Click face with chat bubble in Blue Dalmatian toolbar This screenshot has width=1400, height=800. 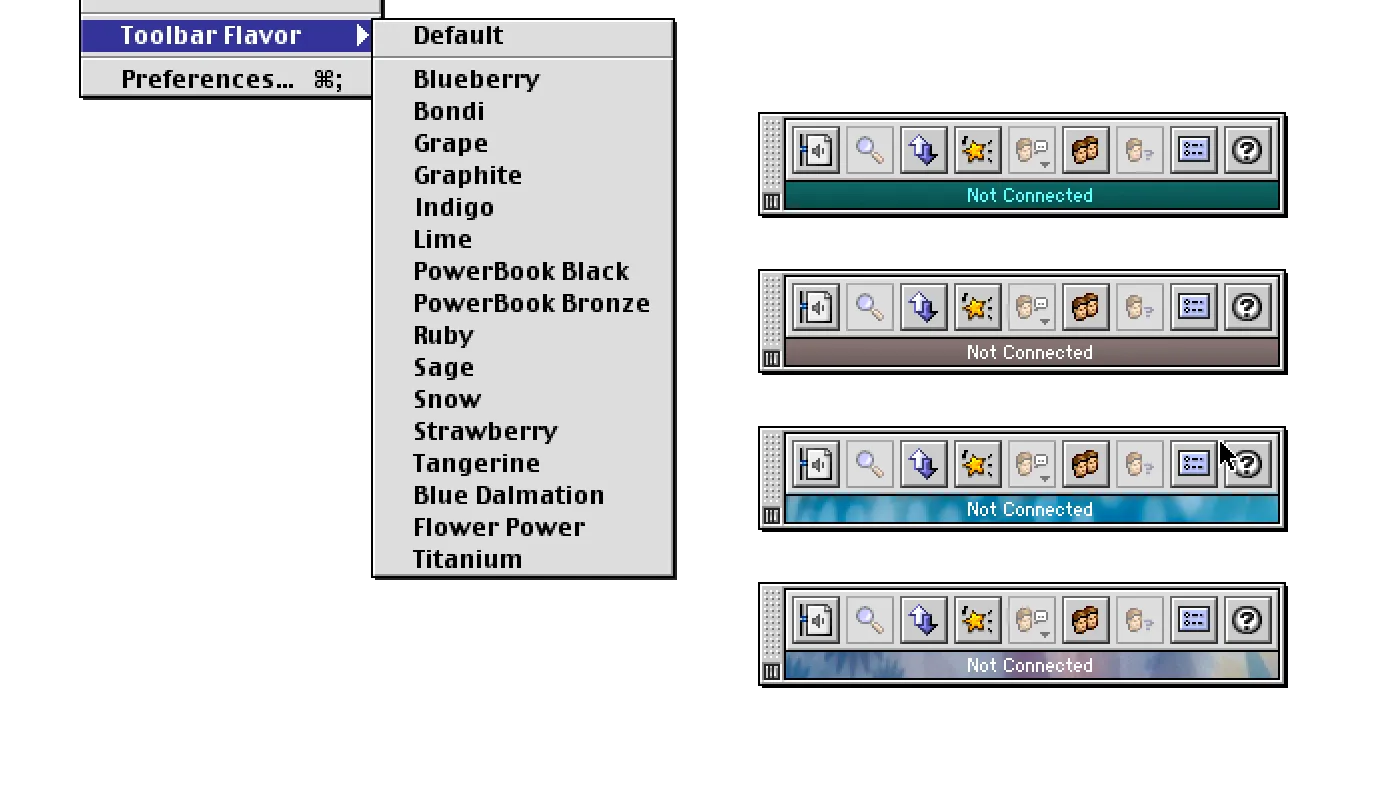(x=1032, y=465)
